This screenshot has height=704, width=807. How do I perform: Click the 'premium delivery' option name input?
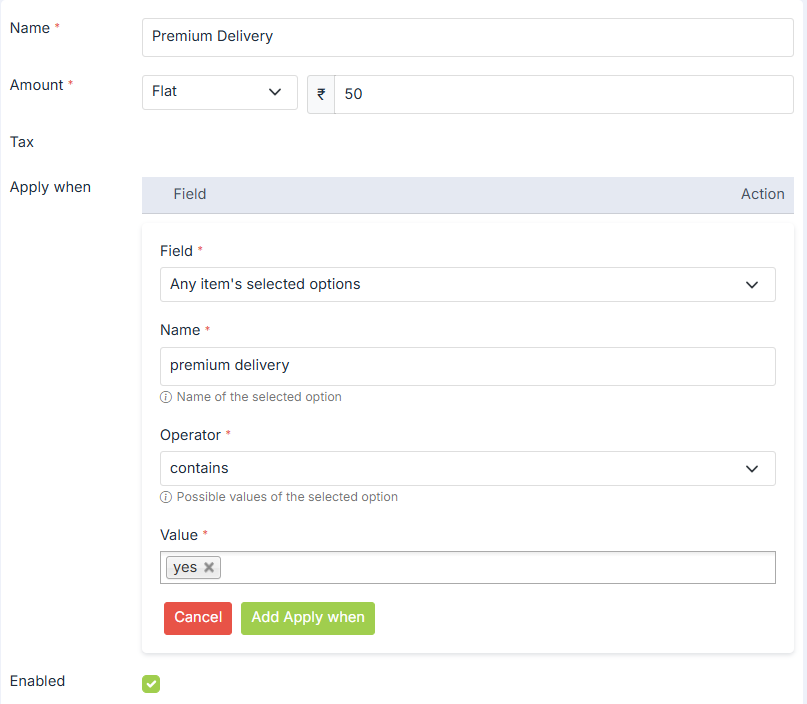pyautogui.click(x=467, y=366)
